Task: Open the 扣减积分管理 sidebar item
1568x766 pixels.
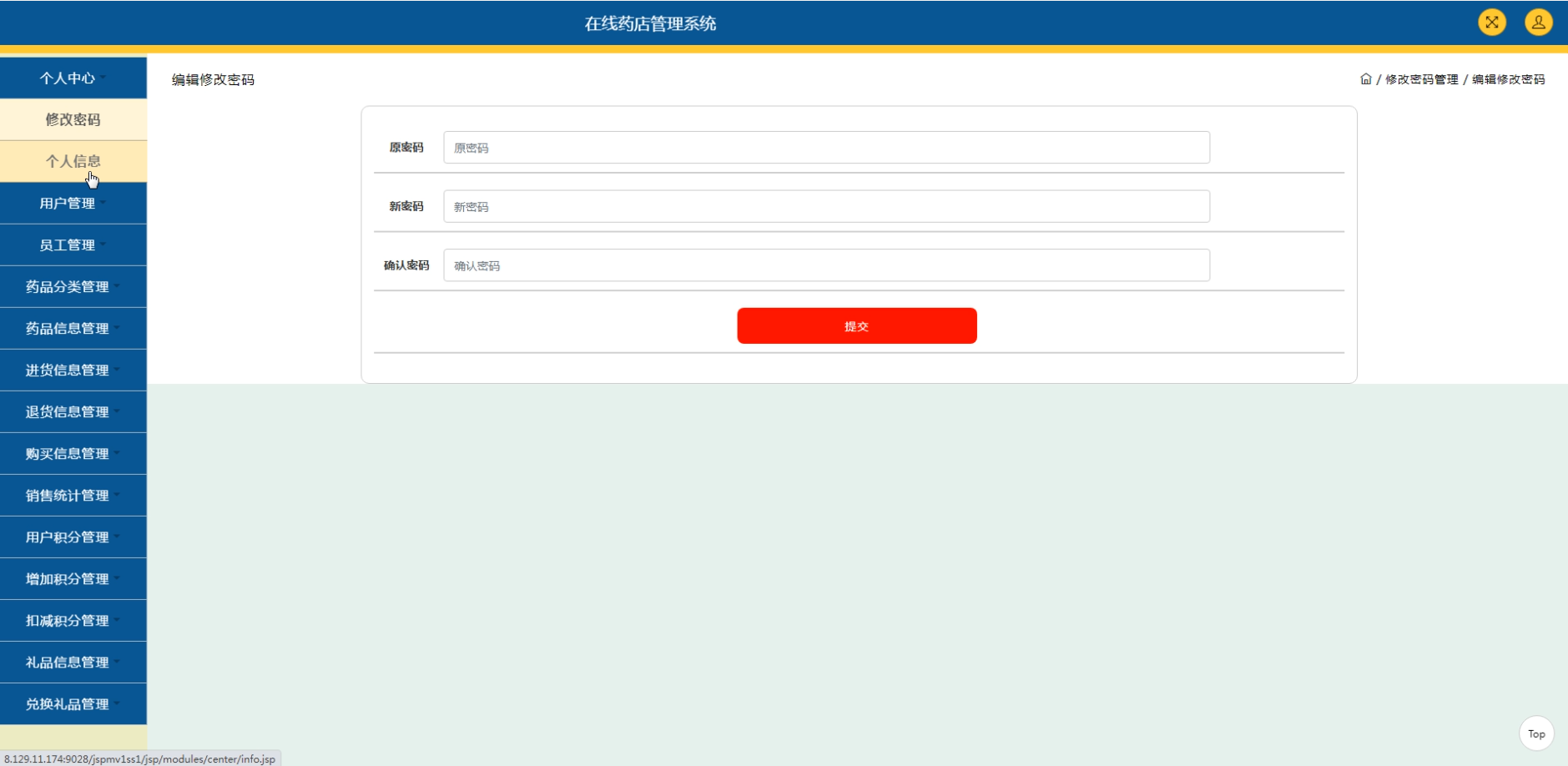Action: pyautogui.click(x=73, y=620)
